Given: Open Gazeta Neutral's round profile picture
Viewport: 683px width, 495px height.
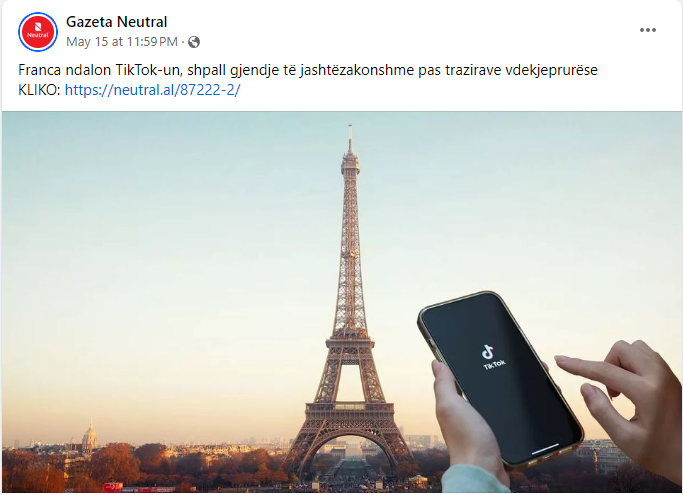Looking at the screenshot, I should 38,32.
